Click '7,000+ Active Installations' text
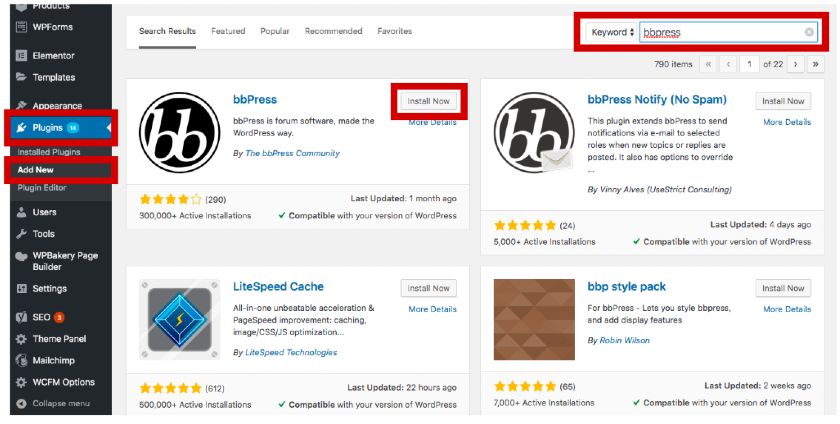The width and height of the screenshot is (840, 424). coord(544,403)
